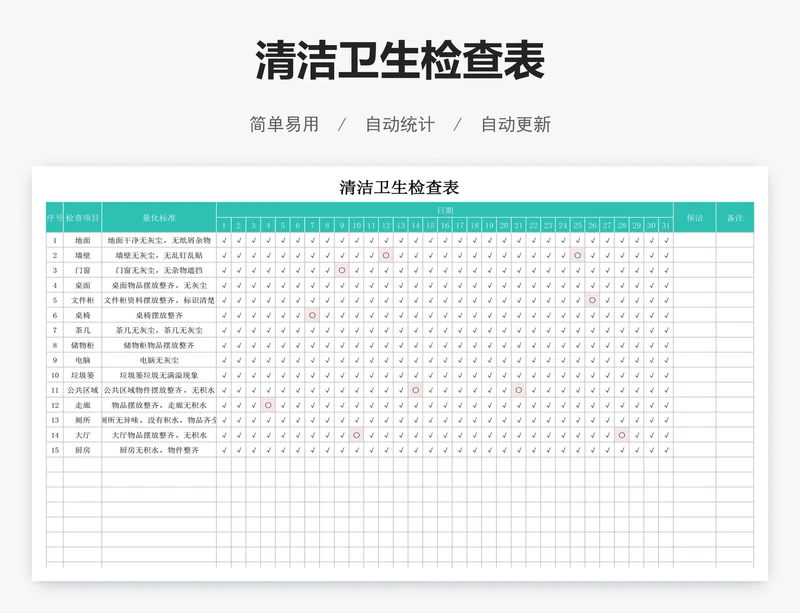Image resolution: width=800 pixels, height=613 pixels.
Task: Click the circle mark in 走廊 row, day 4
Action: point(268,405)
